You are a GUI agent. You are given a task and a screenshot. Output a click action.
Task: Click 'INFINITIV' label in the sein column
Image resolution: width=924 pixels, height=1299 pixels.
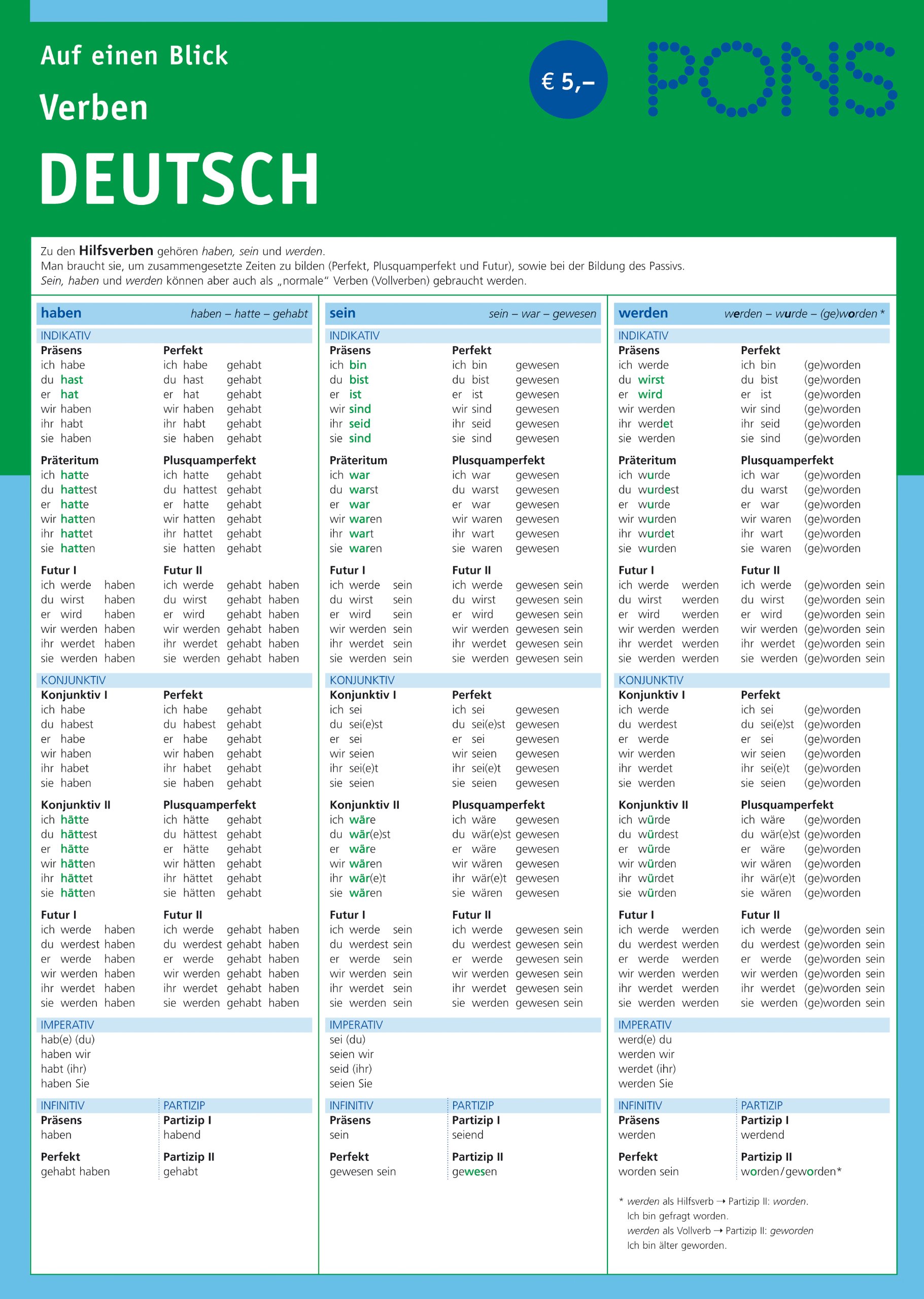[x=351, y=1106]
